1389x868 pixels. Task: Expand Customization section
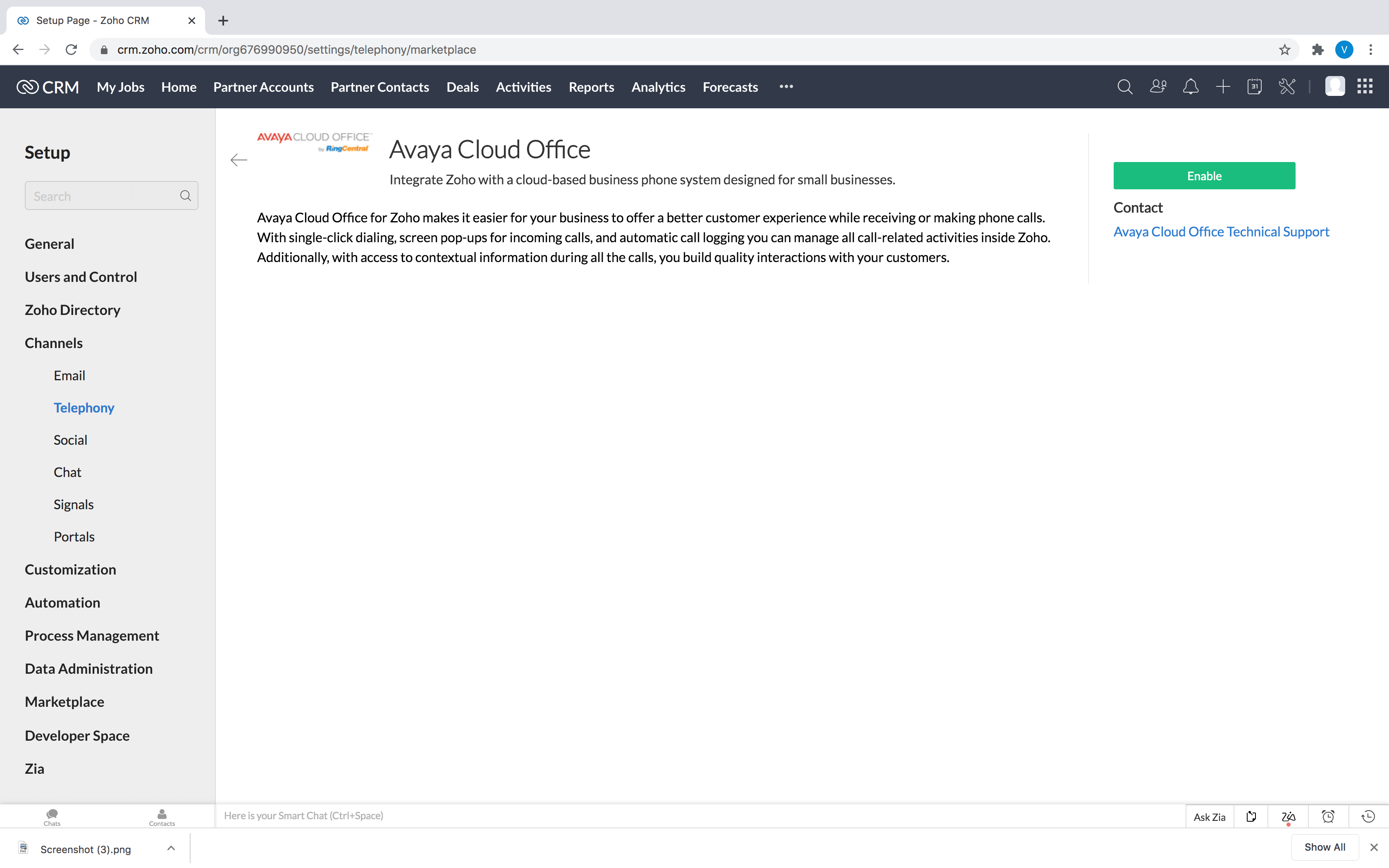(x=70, y=570)
